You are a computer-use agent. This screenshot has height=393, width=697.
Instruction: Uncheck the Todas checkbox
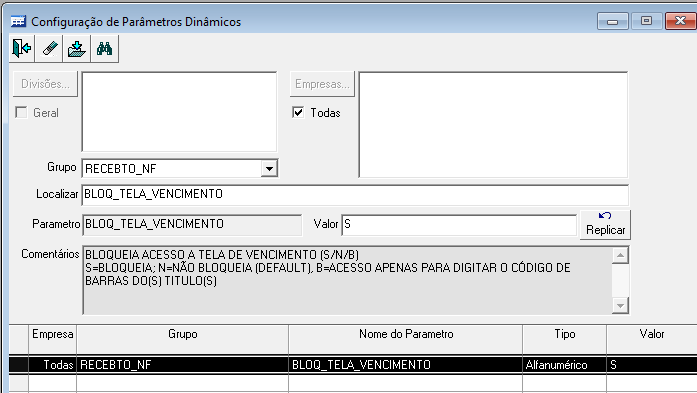pos(298,112)
